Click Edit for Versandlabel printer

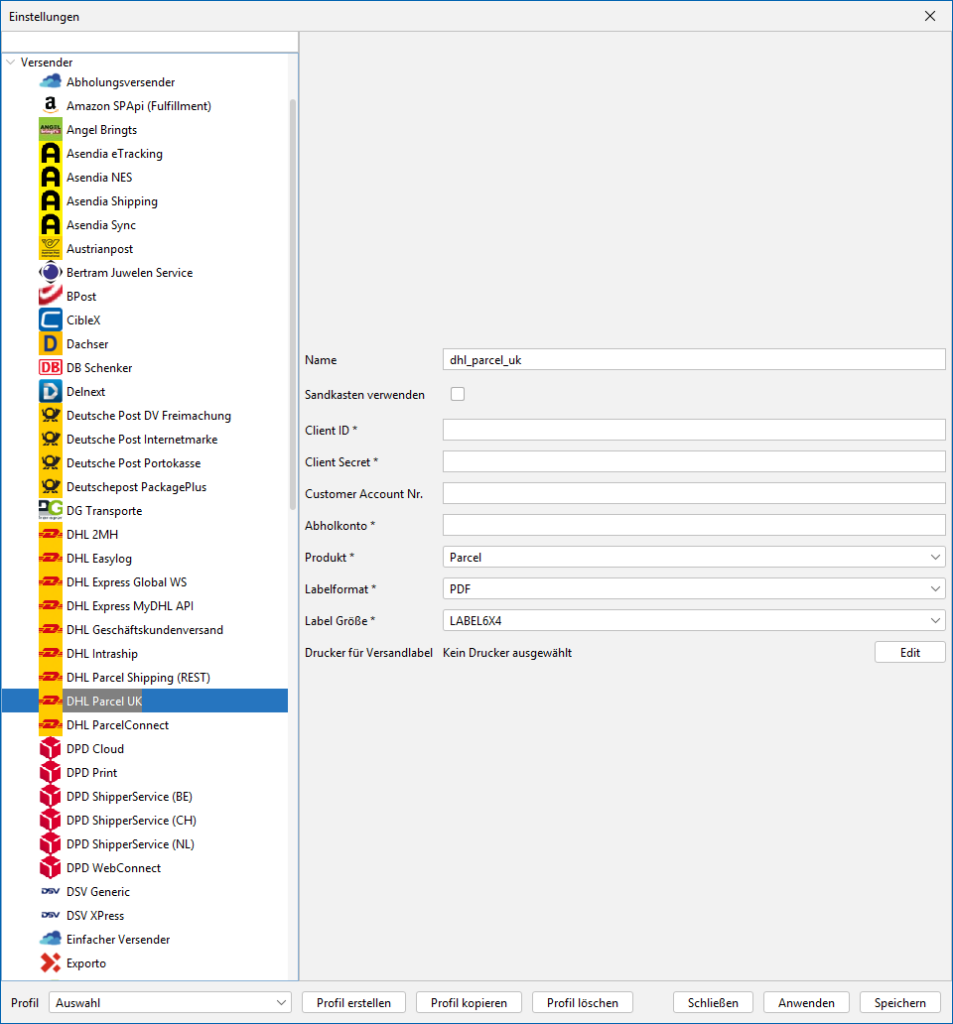[x=909, y=652]
